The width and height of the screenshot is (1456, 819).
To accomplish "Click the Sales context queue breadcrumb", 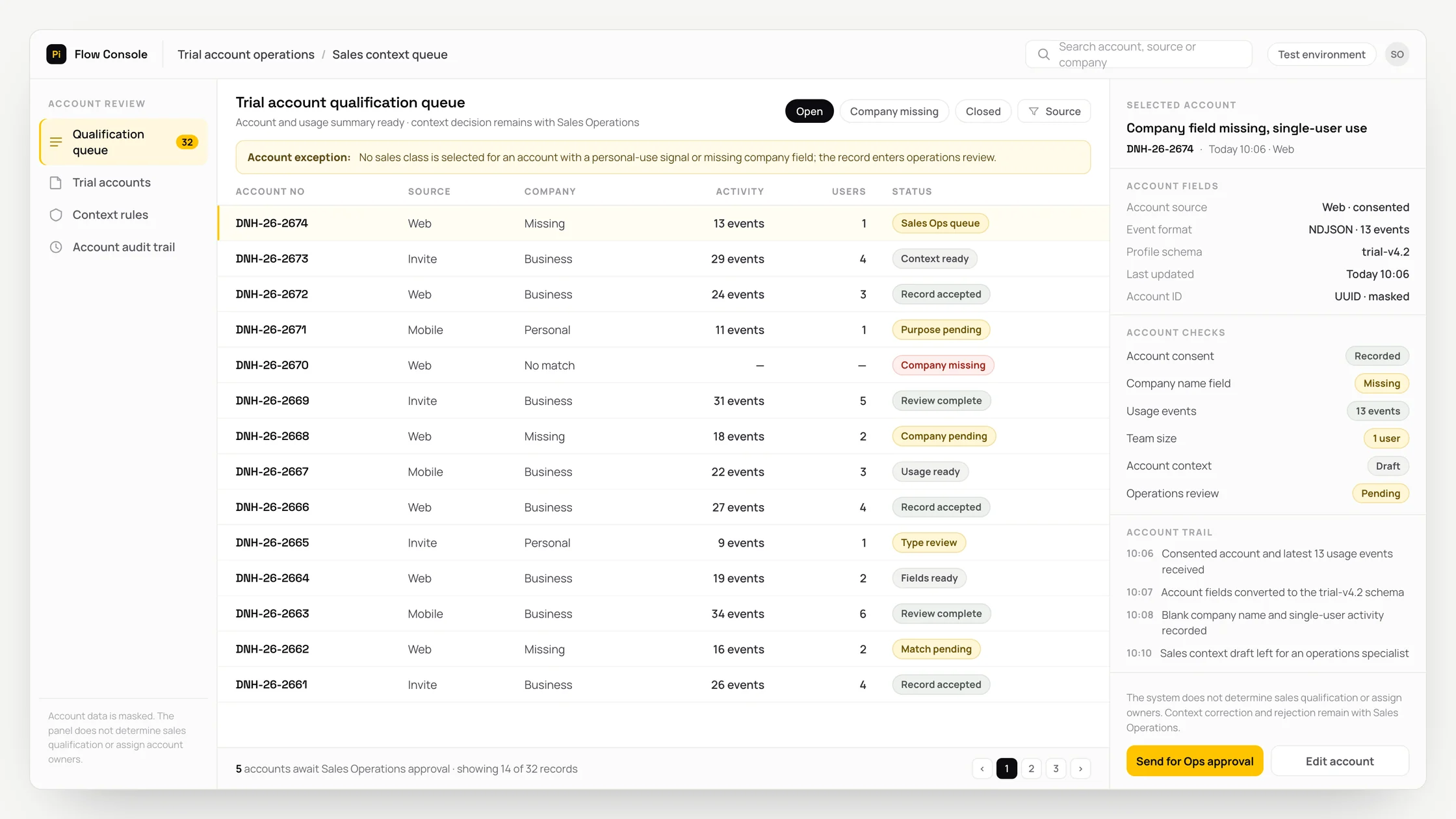I will [x=389, y=55].
